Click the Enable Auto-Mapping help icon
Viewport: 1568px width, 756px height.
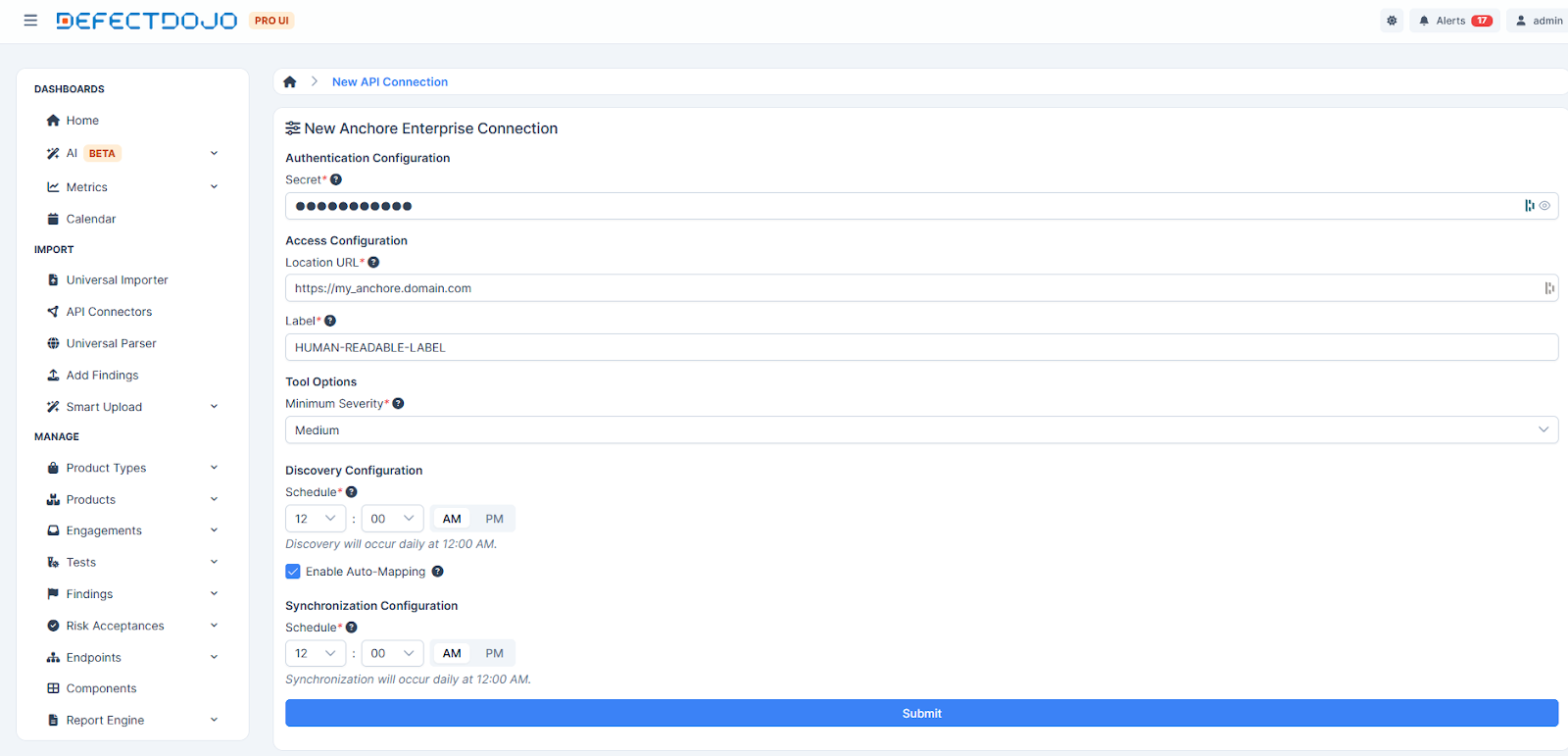(438, 572)
